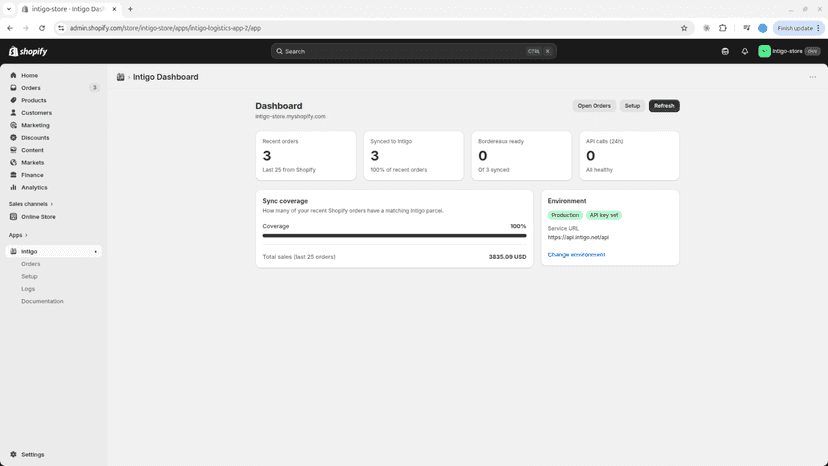Open Discounts section
The image size is (828, 466).
pyautogui.click(x=35, y=137)
